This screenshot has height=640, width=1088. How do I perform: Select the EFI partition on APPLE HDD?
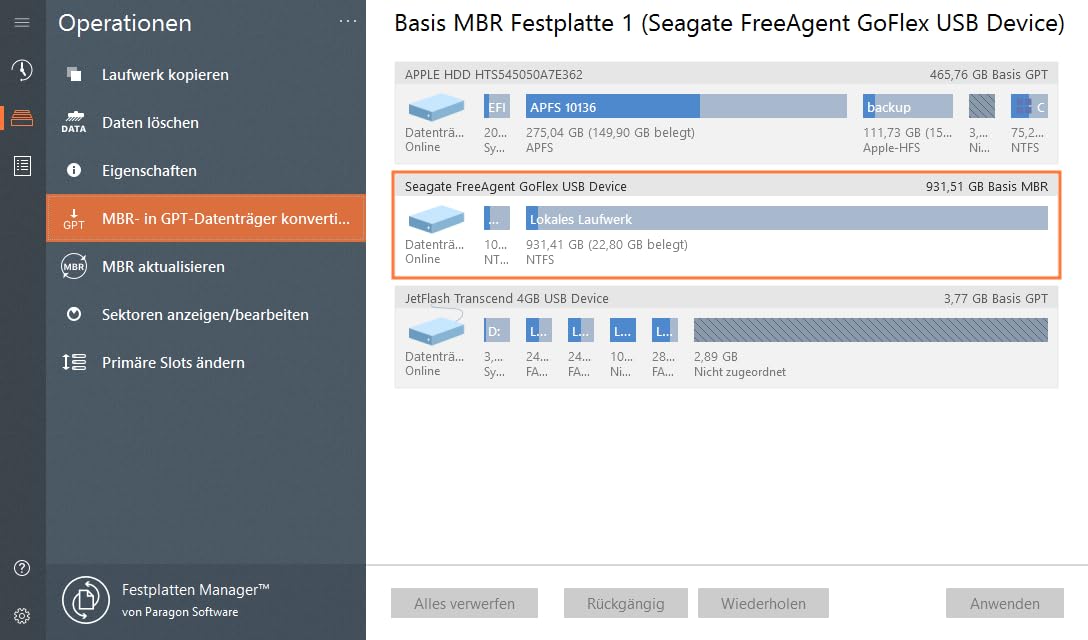point(497,107)
